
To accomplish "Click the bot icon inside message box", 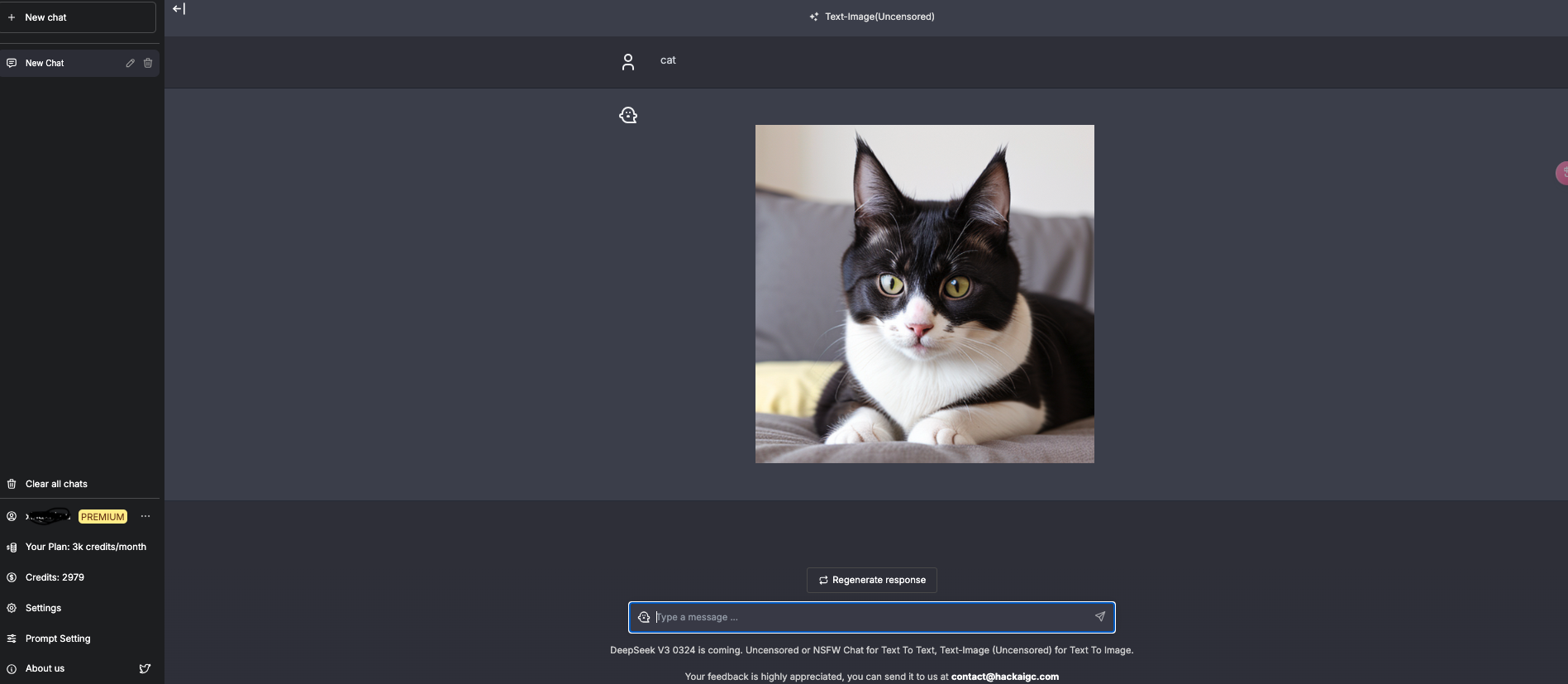I will [x=644, y=617].
